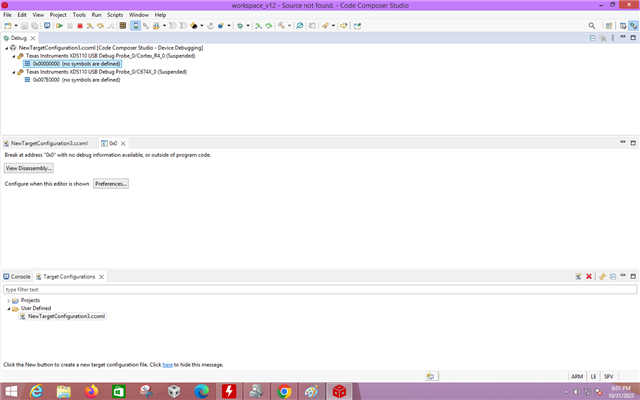
Task: Collapse the User Defined folder
Action: coord(9,309)
